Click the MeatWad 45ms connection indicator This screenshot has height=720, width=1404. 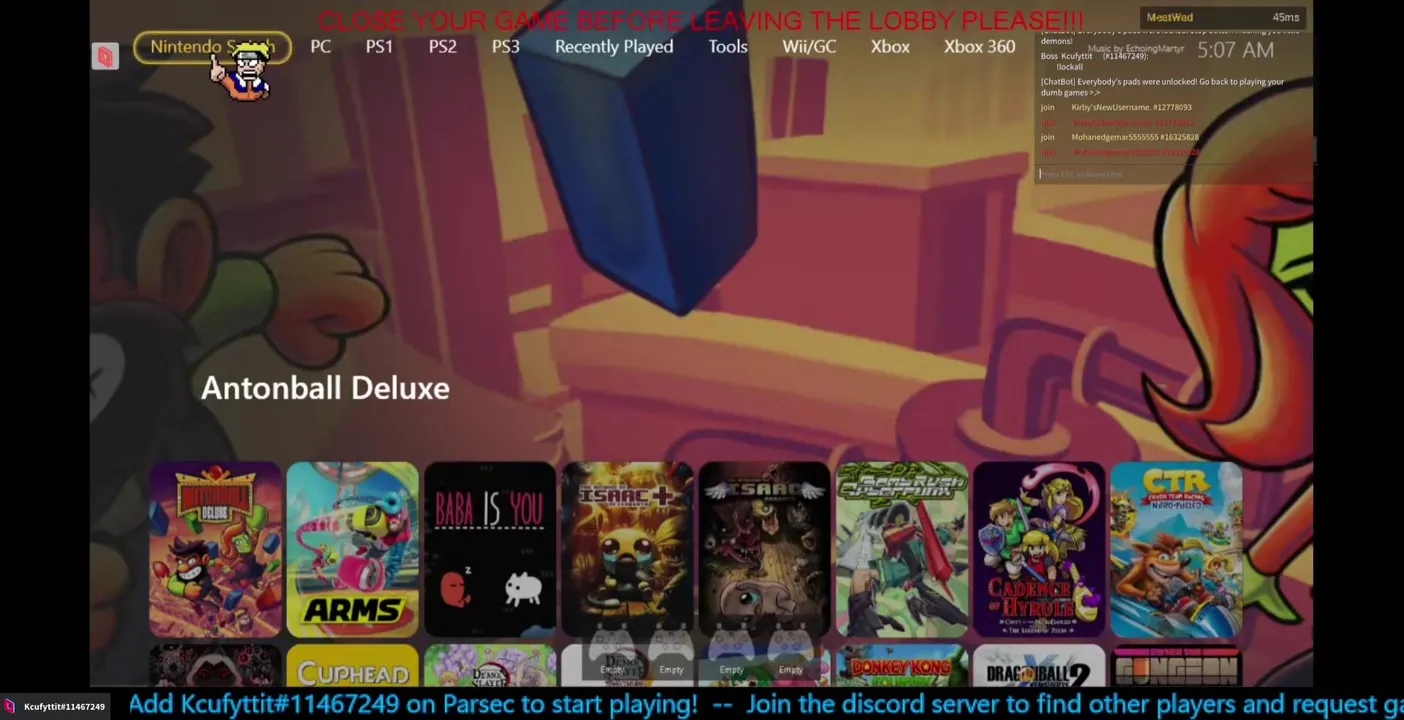point(1222,17)
